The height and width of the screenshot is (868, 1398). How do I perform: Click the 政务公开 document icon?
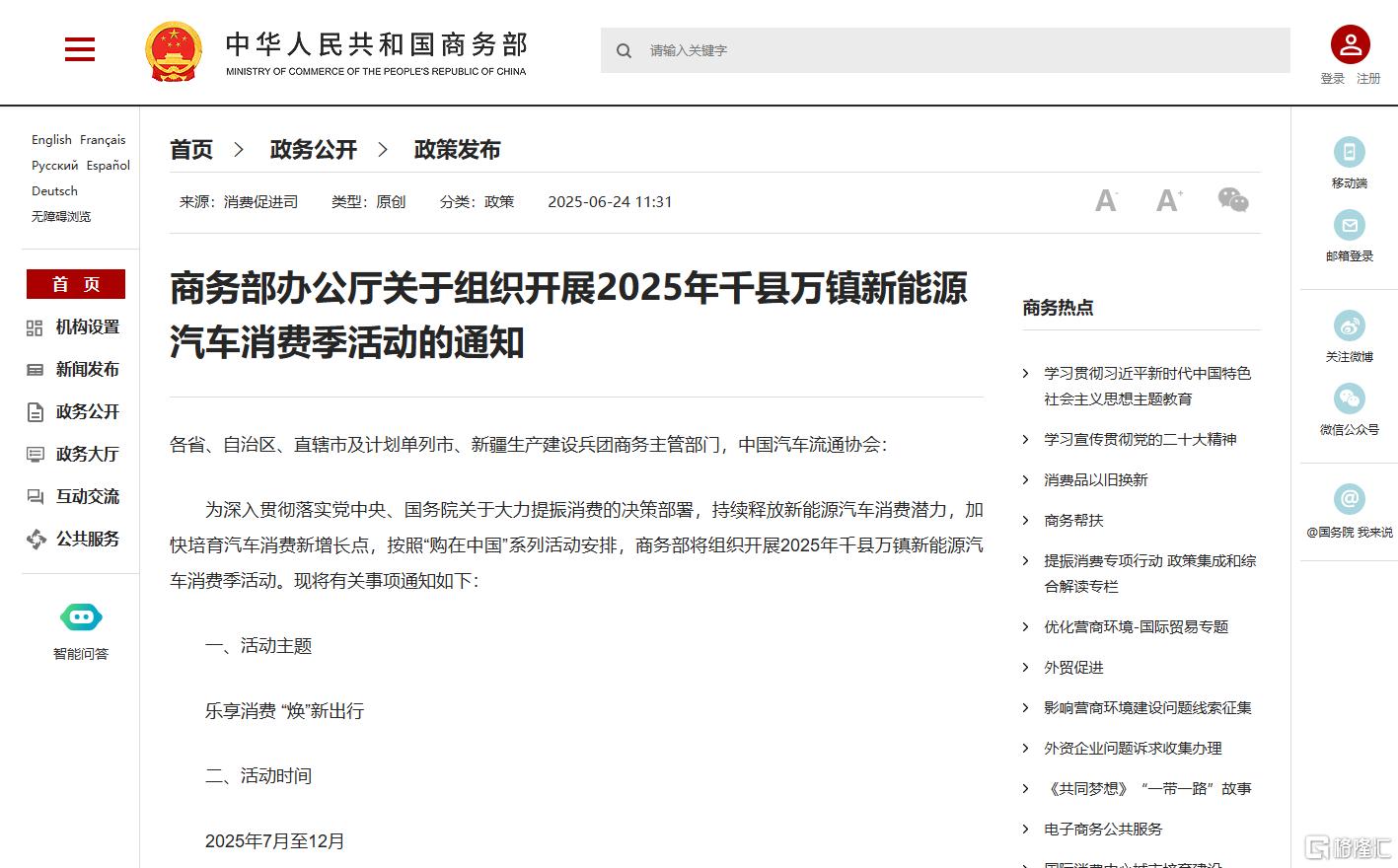point(35,412)
